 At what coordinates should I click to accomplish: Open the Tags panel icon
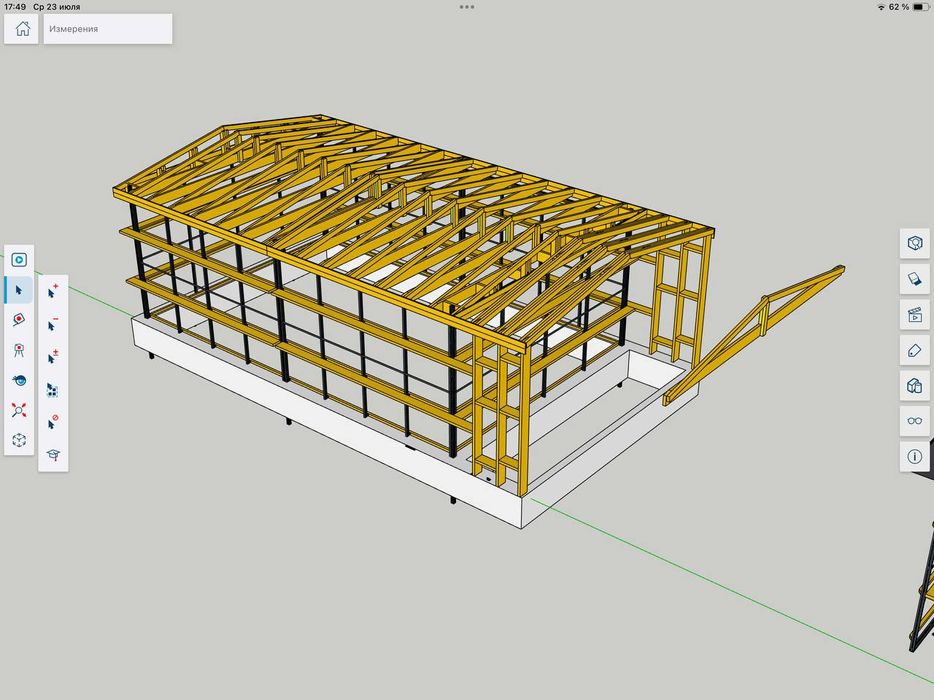click(914, 351)
